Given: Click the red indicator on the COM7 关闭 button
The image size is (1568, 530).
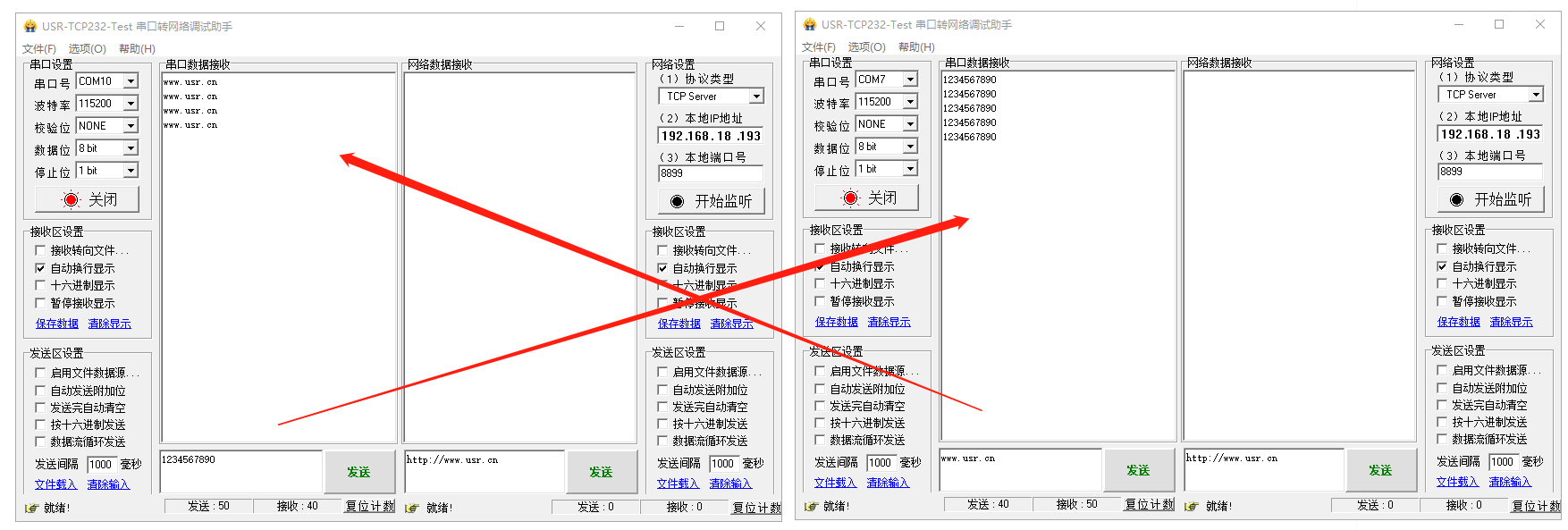Looking at the screenshot, I should pos(850,198).
